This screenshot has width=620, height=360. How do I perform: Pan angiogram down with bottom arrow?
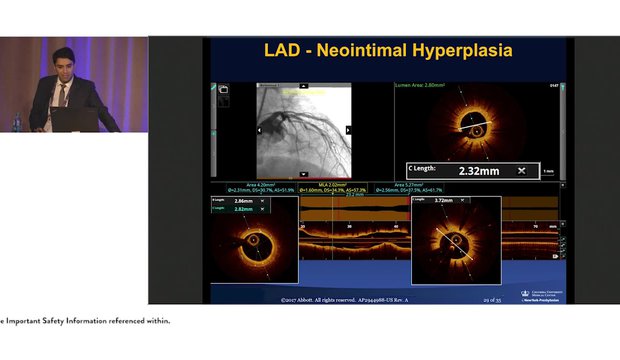(304, 174)
